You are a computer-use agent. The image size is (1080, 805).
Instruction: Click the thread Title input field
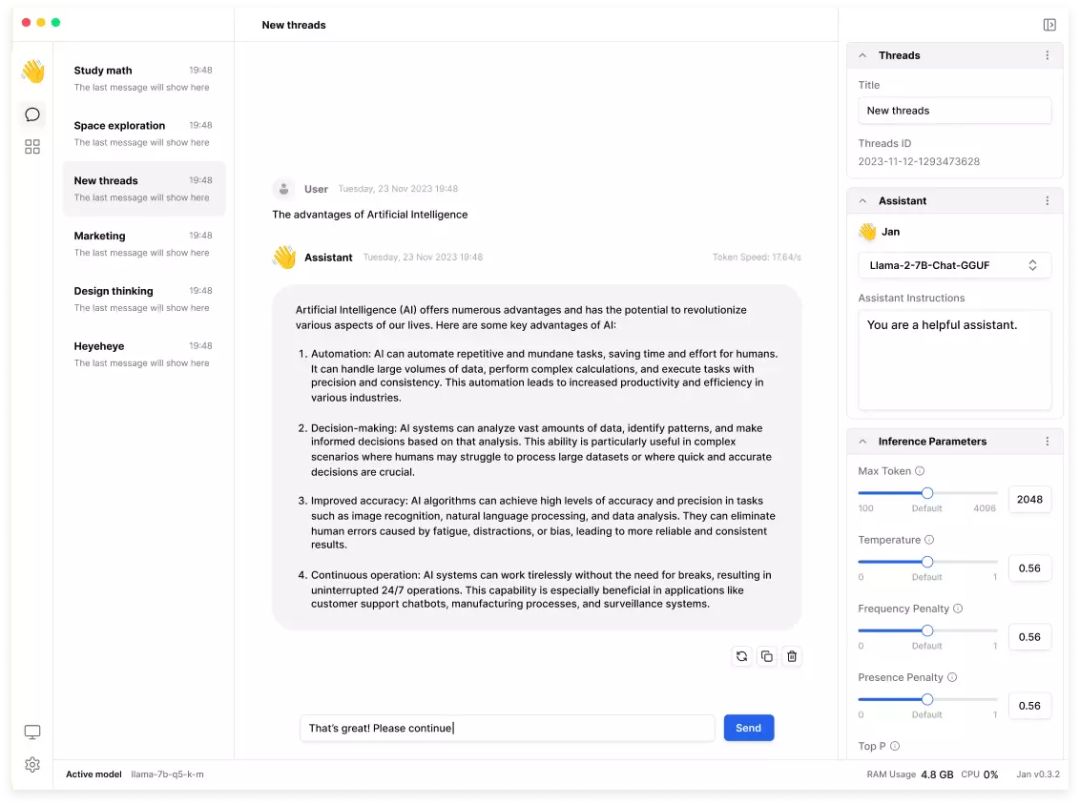coord(954,111)
